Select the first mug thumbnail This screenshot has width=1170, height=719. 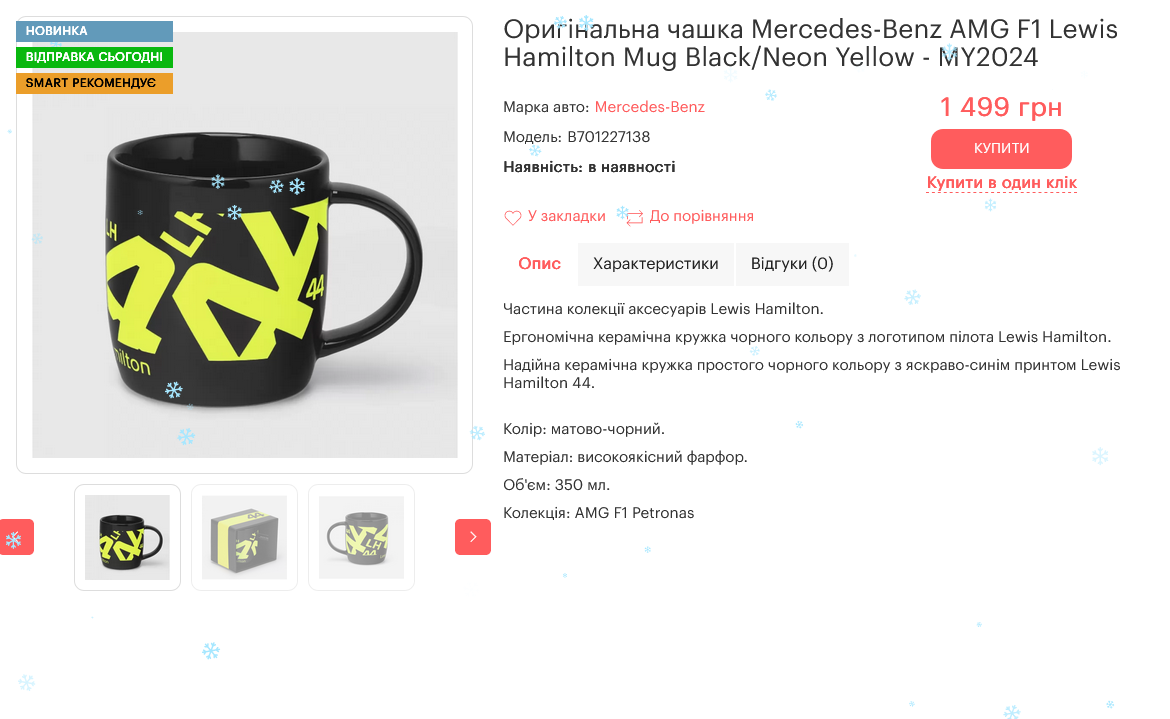pos(128,538)
